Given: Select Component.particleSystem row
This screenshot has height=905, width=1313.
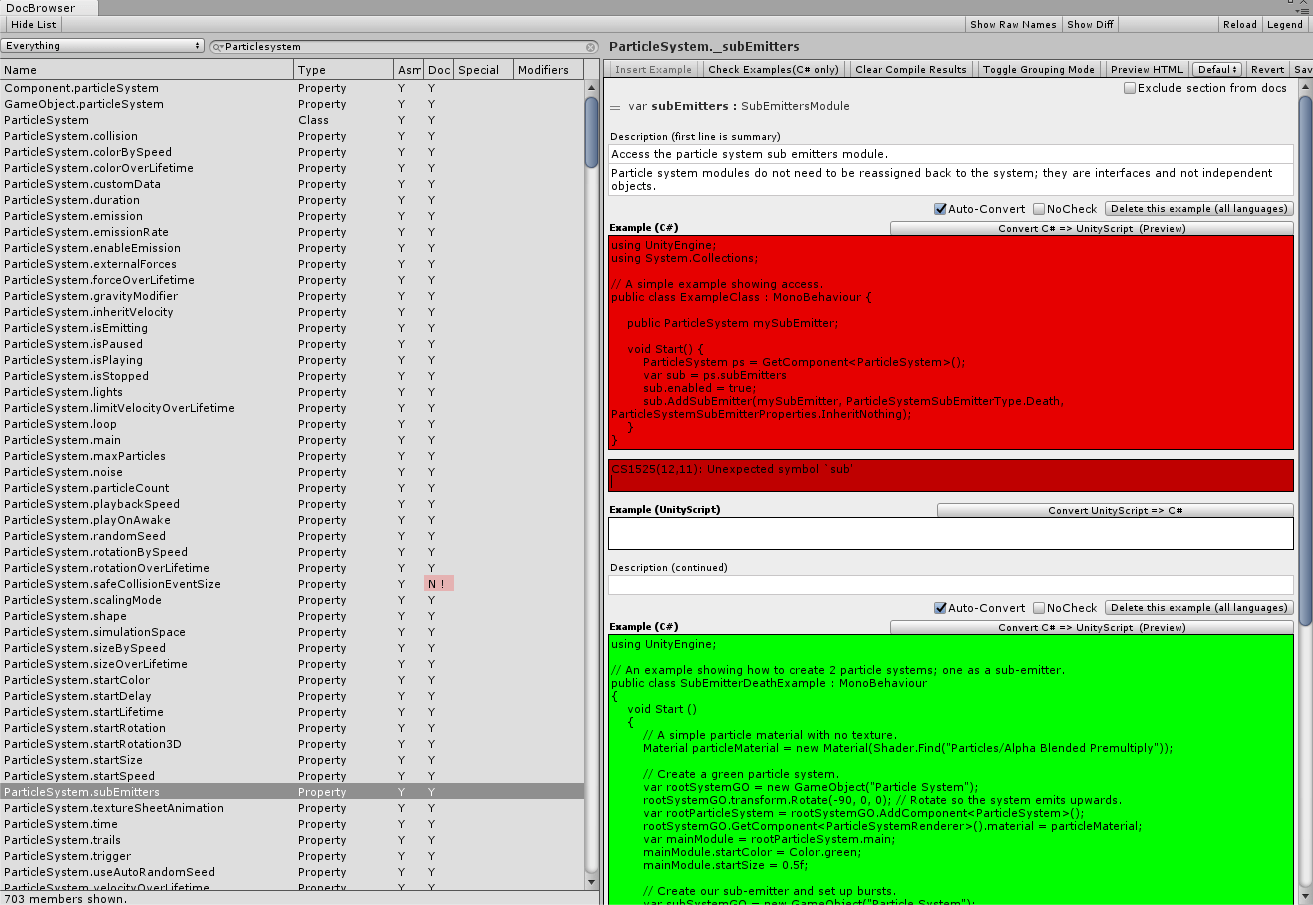Looking at the screenshot, I should [x=292, y=88].
